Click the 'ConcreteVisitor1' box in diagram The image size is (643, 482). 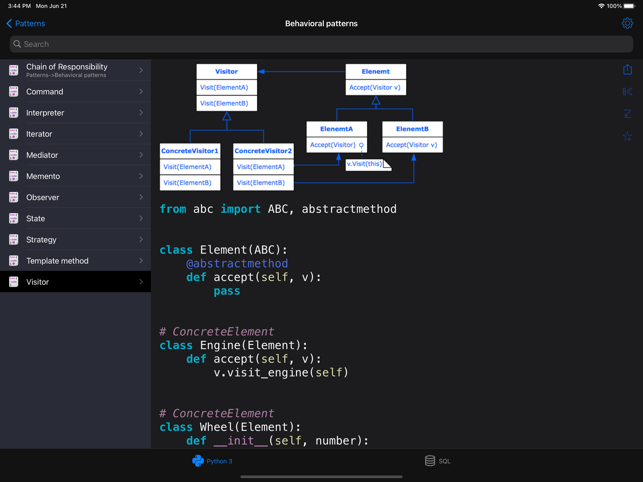[x=190, y=167]
